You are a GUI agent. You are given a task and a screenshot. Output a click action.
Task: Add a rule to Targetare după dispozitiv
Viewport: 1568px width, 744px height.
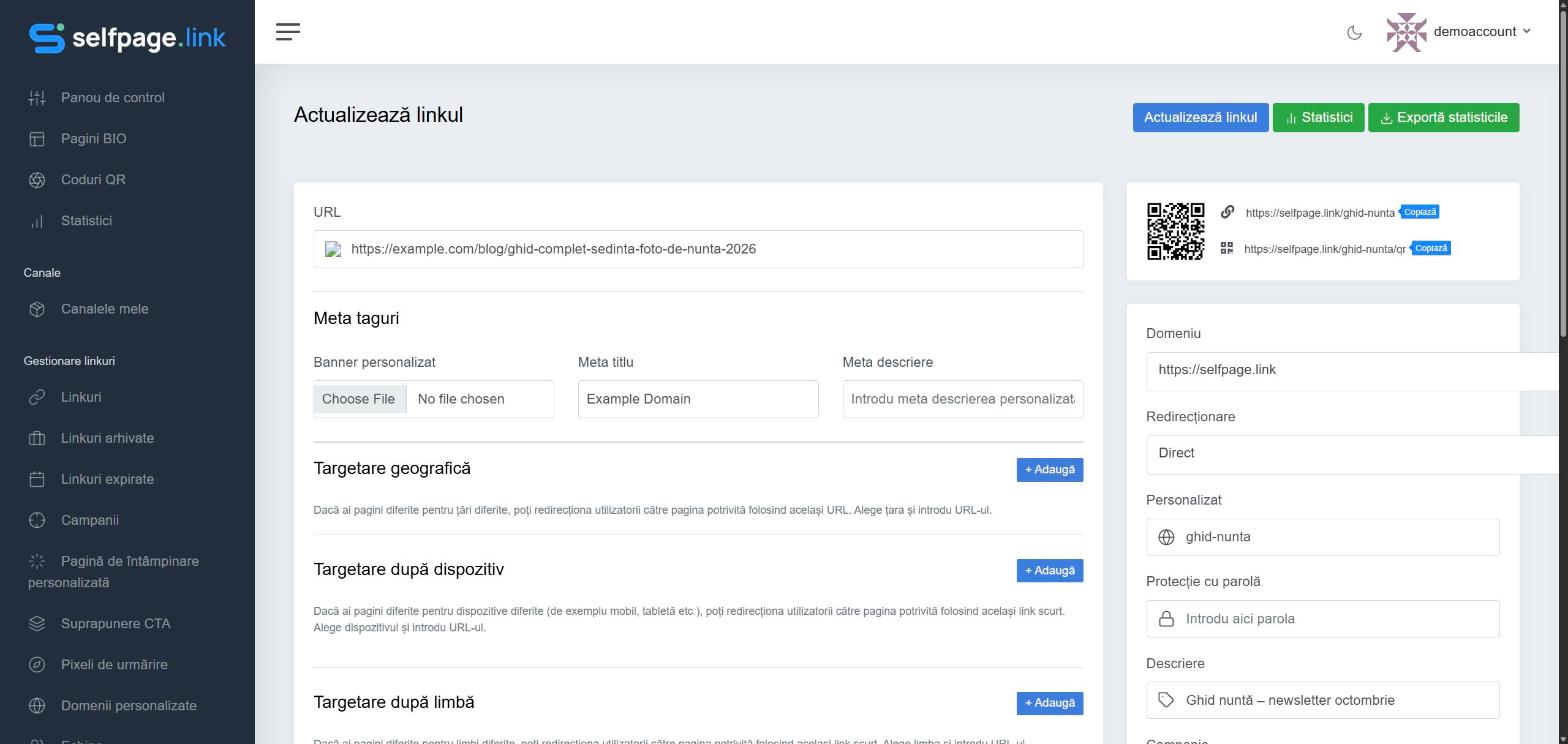click(x=1050, y=571)
